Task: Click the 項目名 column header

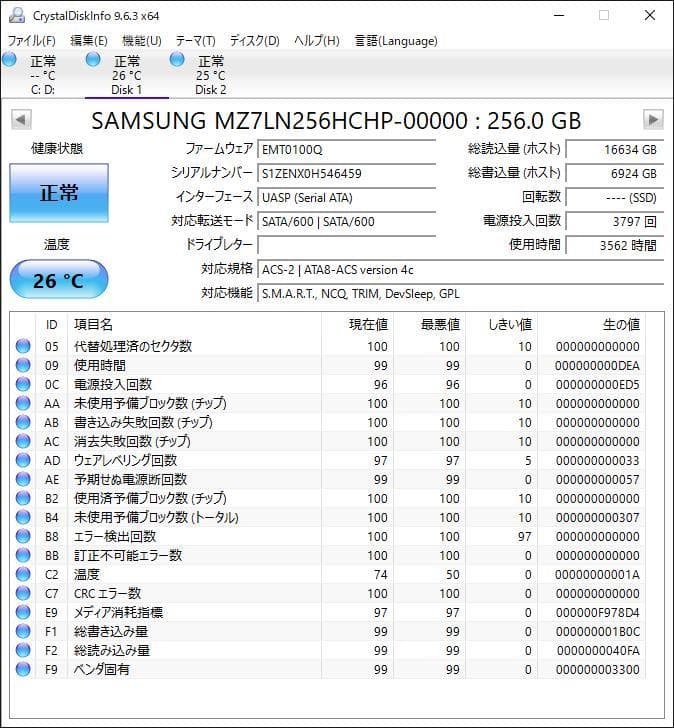Action: 194,325
